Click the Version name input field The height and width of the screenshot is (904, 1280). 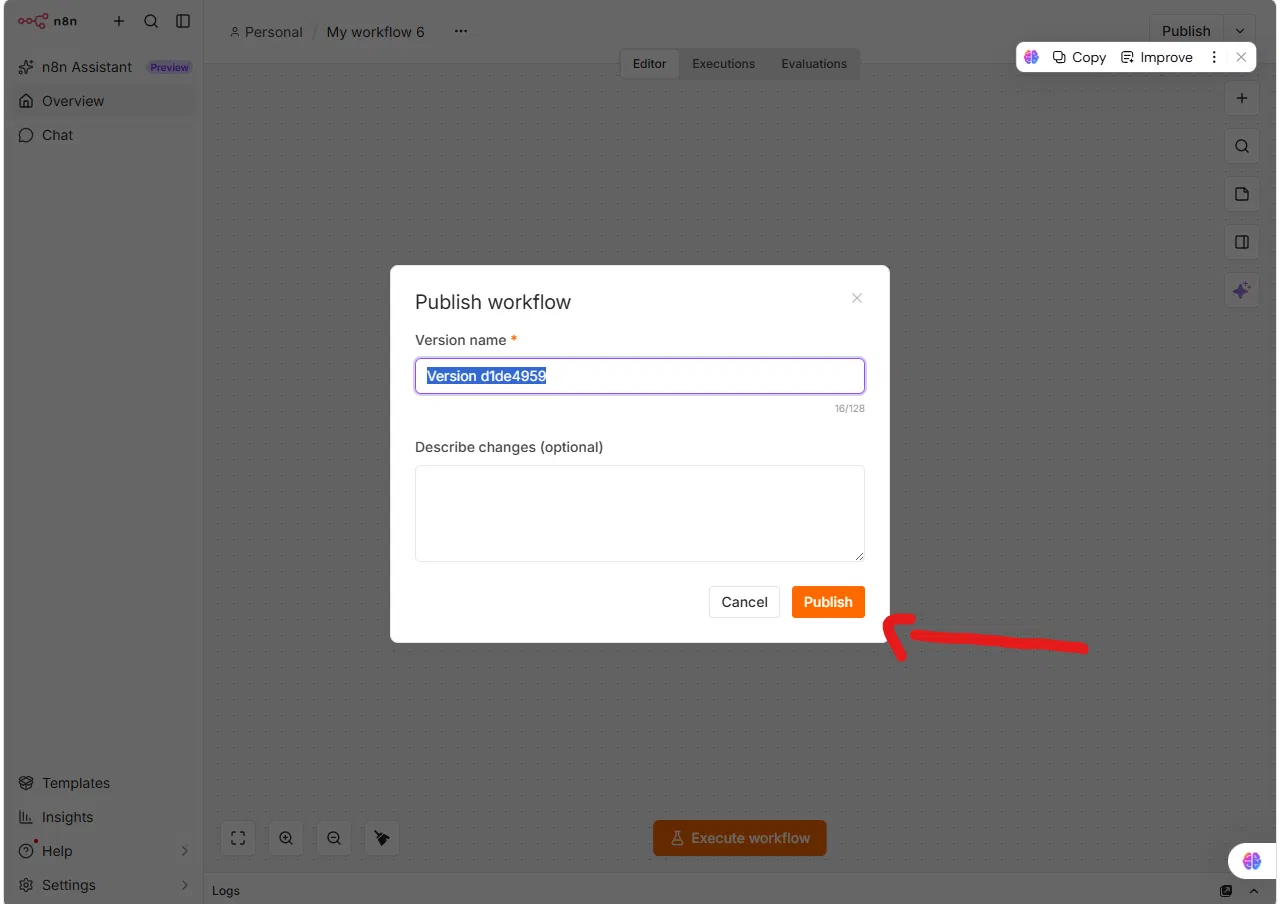[640, 376]
